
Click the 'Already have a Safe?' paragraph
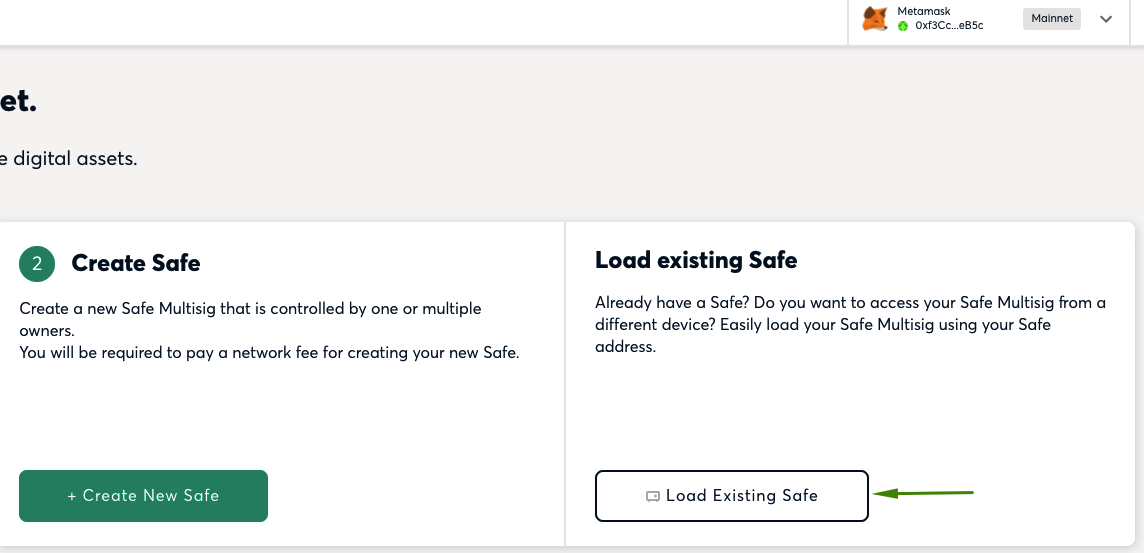click(851, 325)
